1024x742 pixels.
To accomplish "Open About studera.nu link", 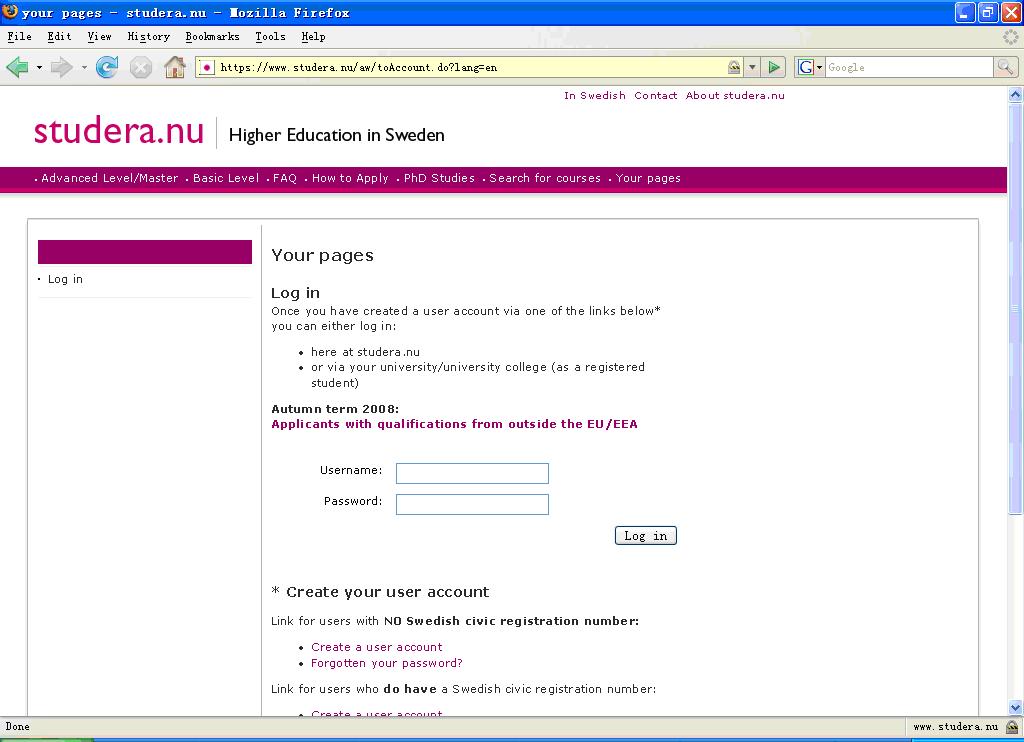I will (x=735, y=95).
